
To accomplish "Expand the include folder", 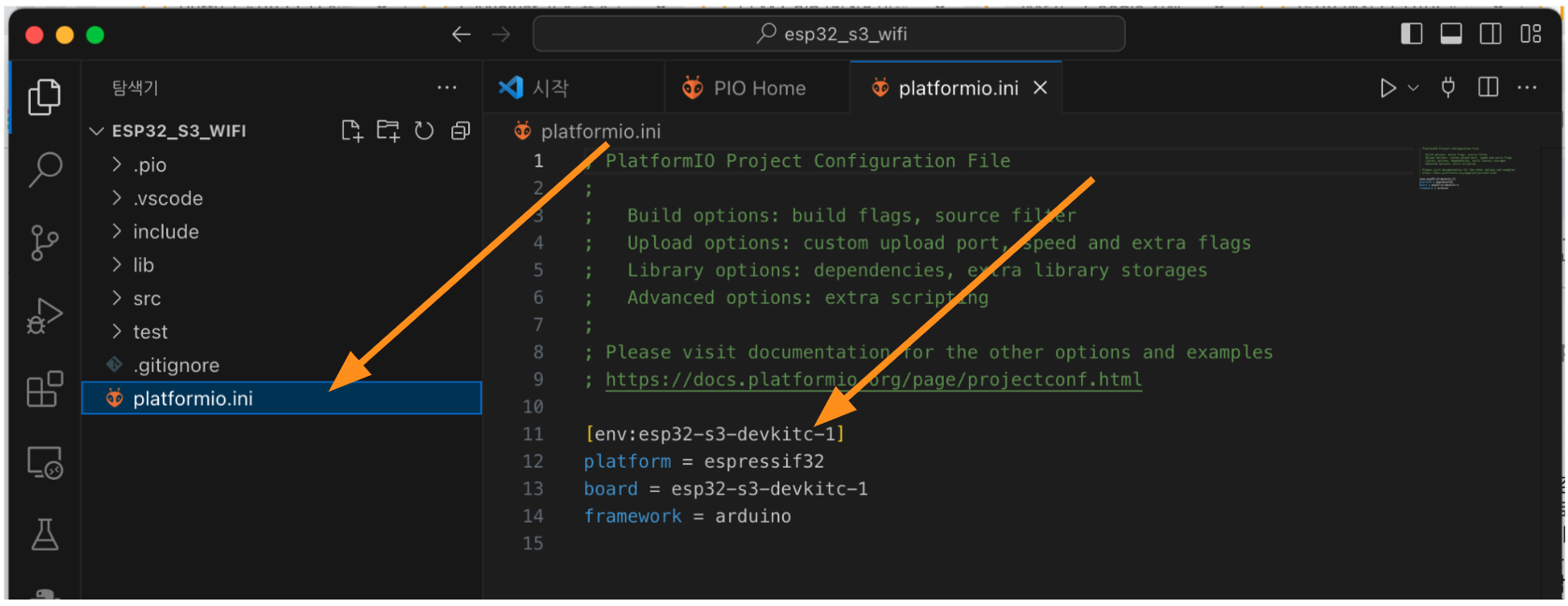I will click(x=280, y=232).
